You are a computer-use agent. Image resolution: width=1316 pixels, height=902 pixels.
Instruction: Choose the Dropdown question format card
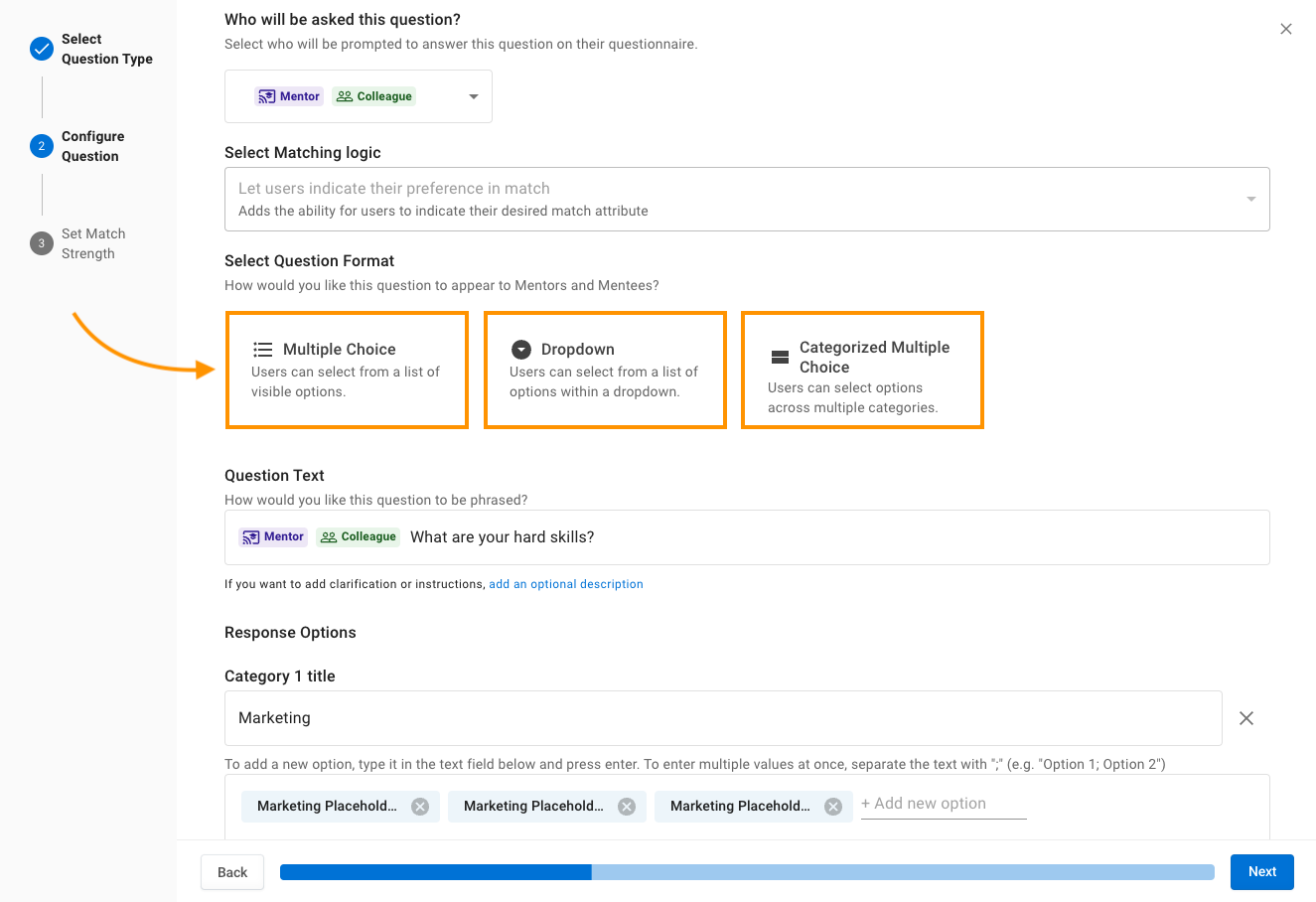(605, 371)
